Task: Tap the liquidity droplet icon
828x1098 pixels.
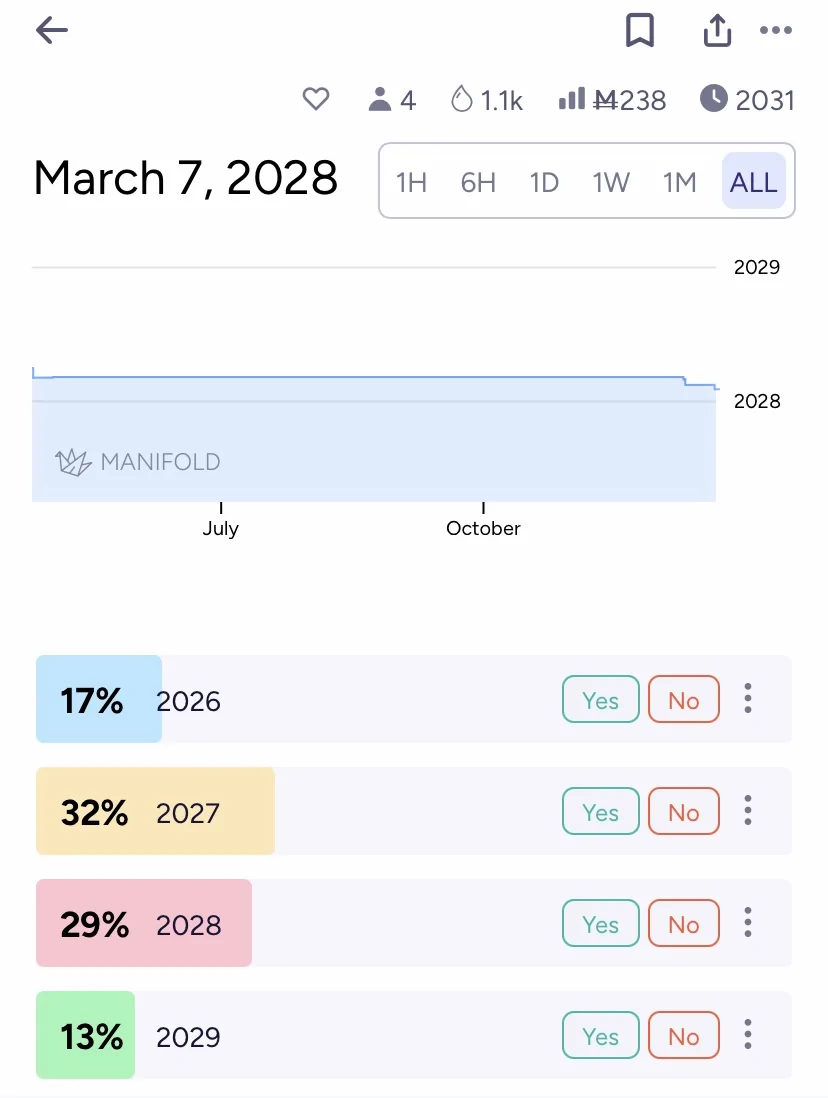Action: click(x=461, y=99)
